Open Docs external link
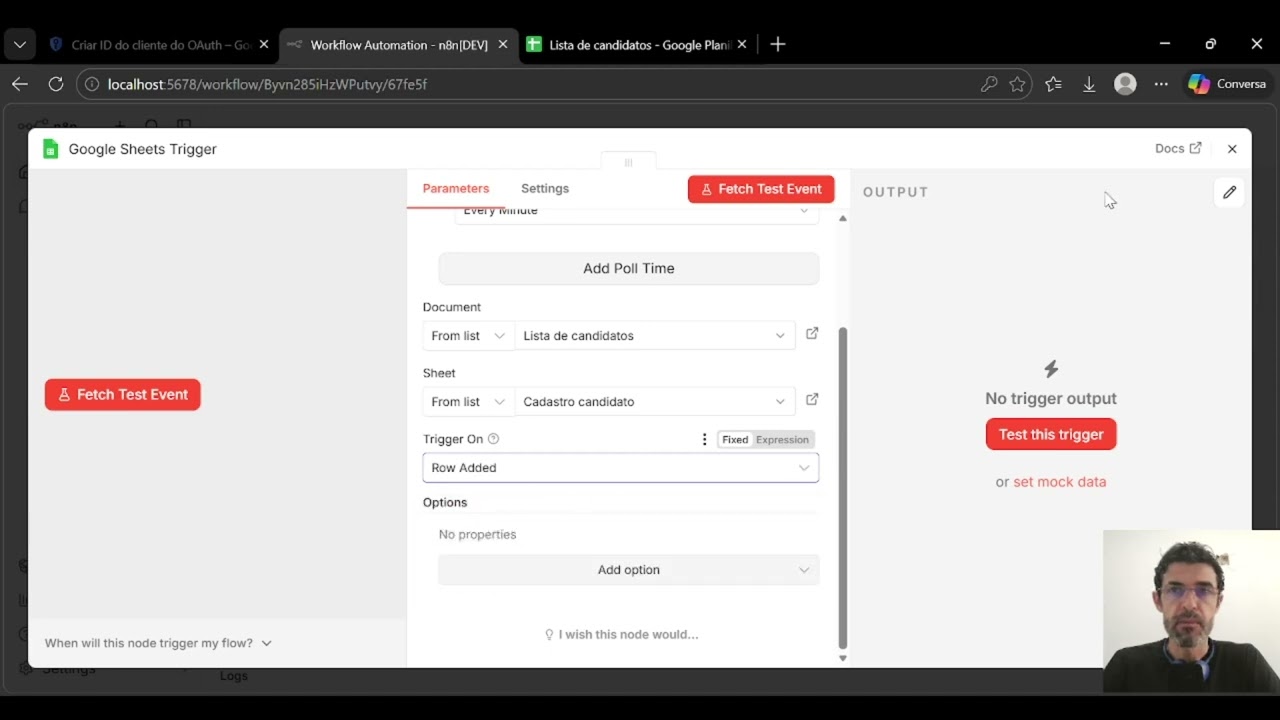Viewport: 1280px width, 720px height. (1178, 148)
